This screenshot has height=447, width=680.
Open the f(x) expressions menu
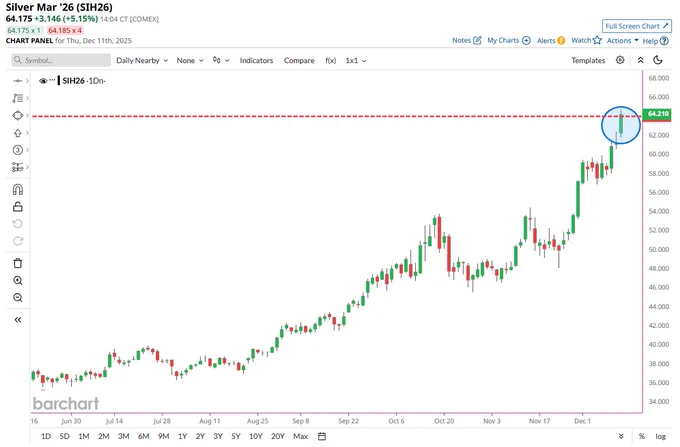(x=330, y=60)
